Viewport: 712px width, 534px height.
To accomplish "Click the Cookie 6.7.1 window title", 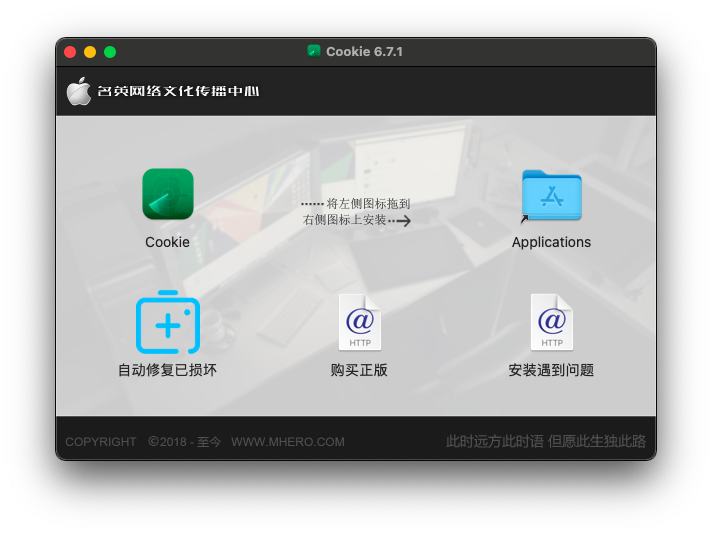I will pos(364,52).
